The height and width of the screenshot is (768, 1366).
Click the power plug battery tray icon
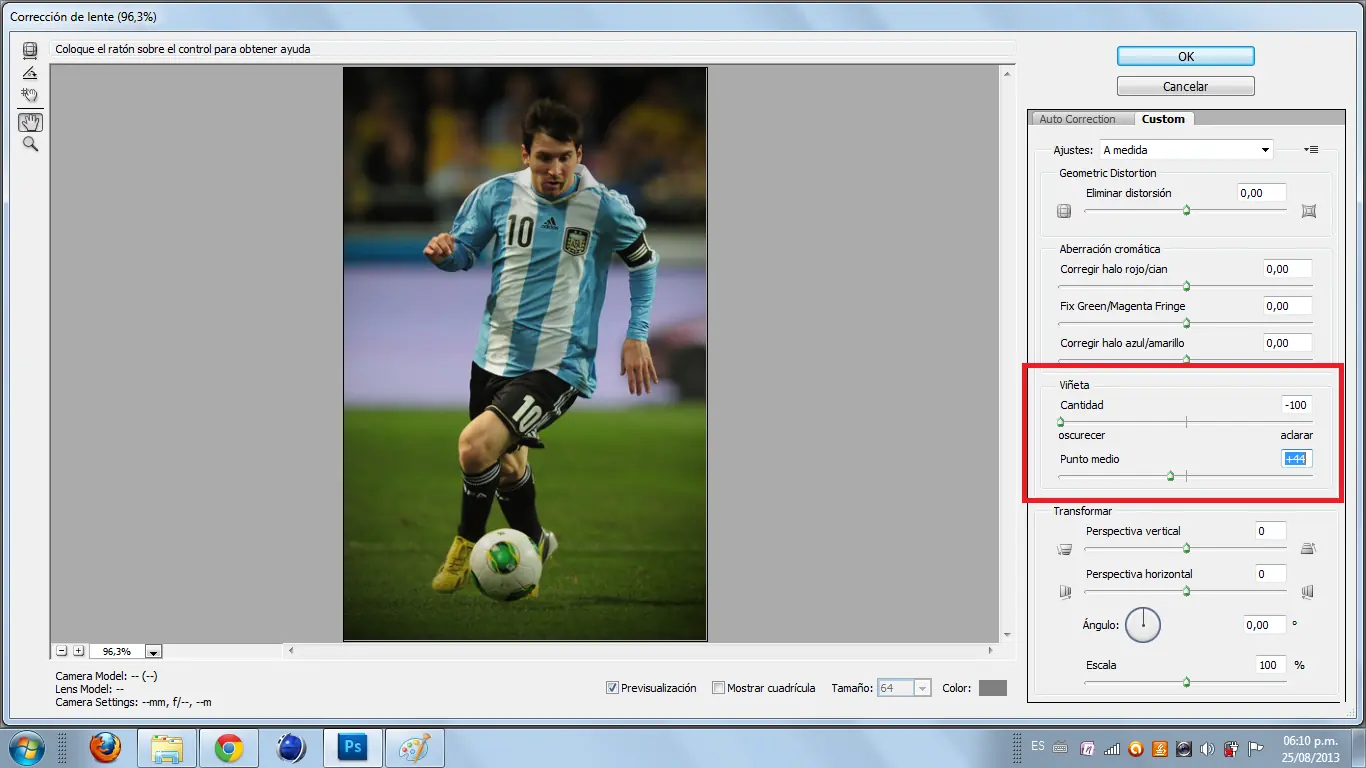coord(1231,748)
